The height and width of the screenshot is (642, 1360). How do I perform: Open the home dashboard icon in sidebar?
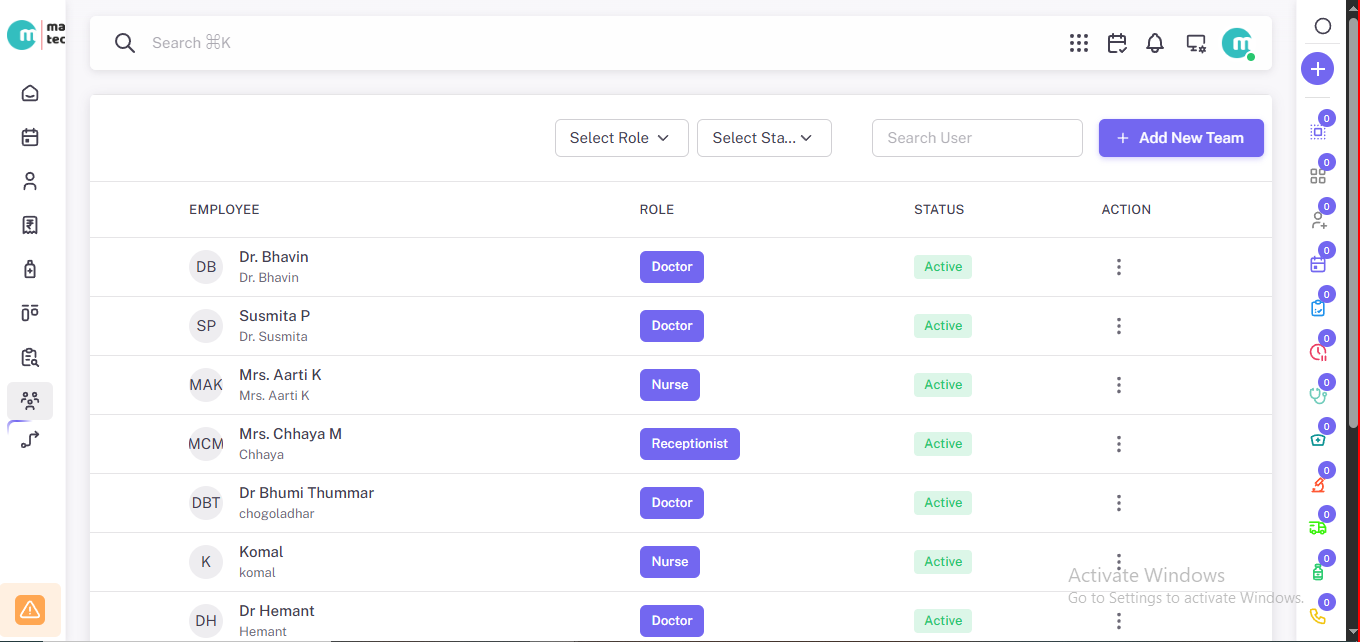(30, 93)
